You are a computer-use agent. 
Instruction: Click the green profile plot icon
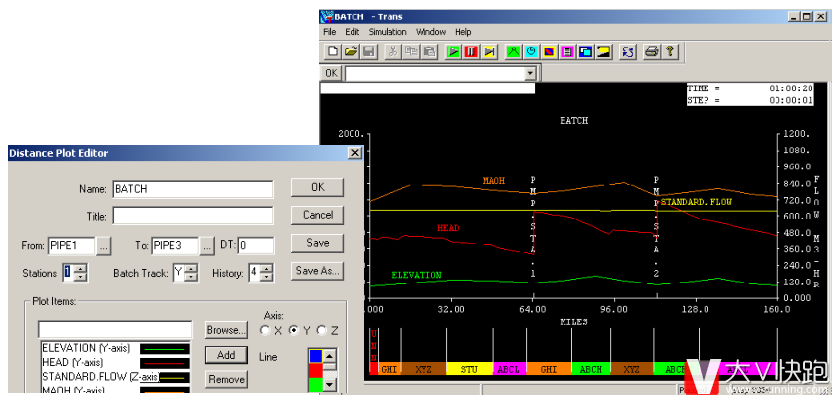pos(514,52)
